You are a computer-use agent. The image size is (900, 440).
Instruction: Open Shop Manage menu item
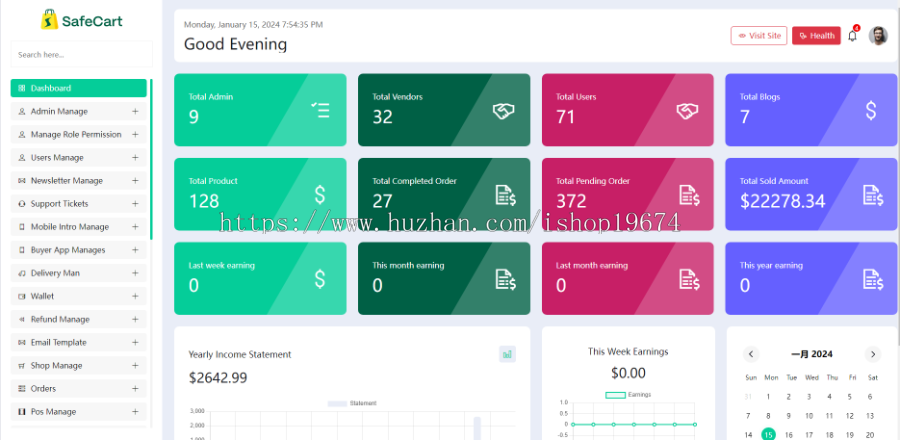(79, 365)
